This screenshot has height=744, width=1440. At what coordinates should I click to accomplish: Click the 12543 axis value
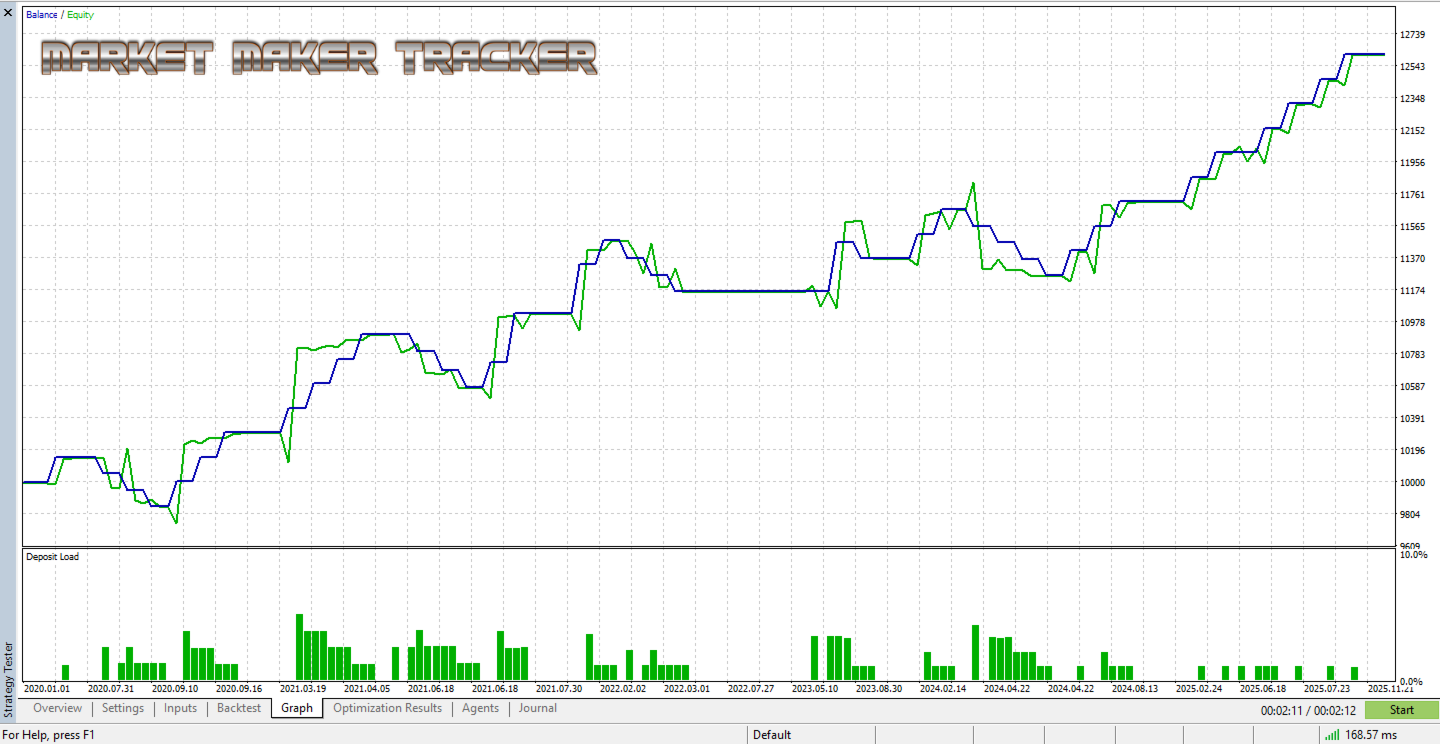[1413, 67]
